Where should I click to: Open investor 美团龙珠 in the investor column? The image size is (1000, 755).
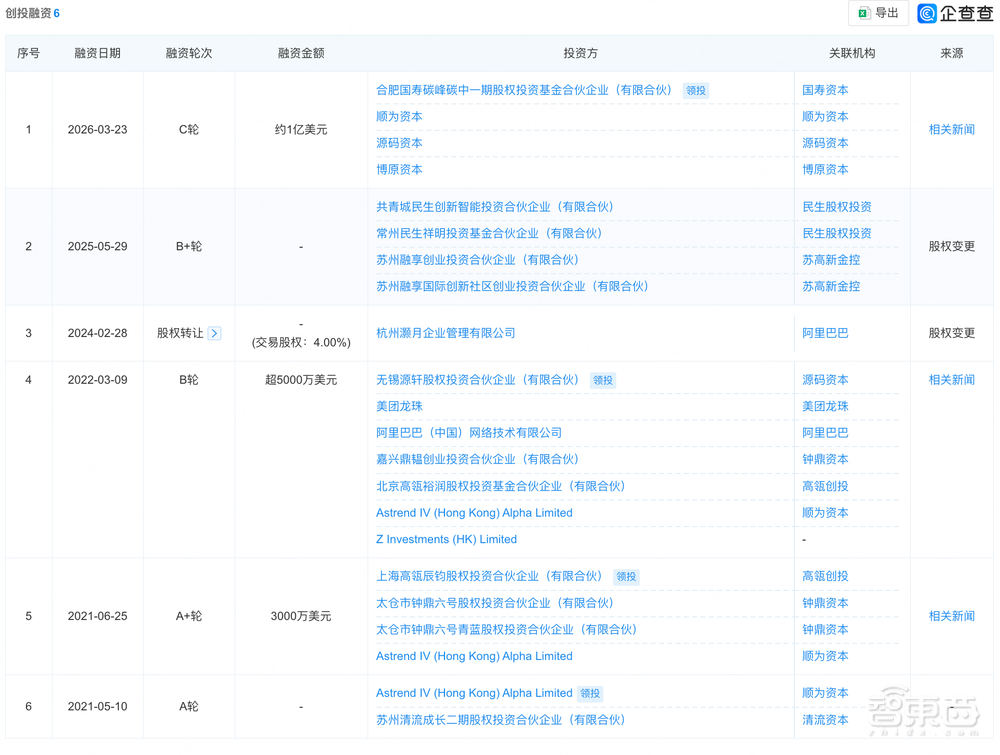(399, 406)
